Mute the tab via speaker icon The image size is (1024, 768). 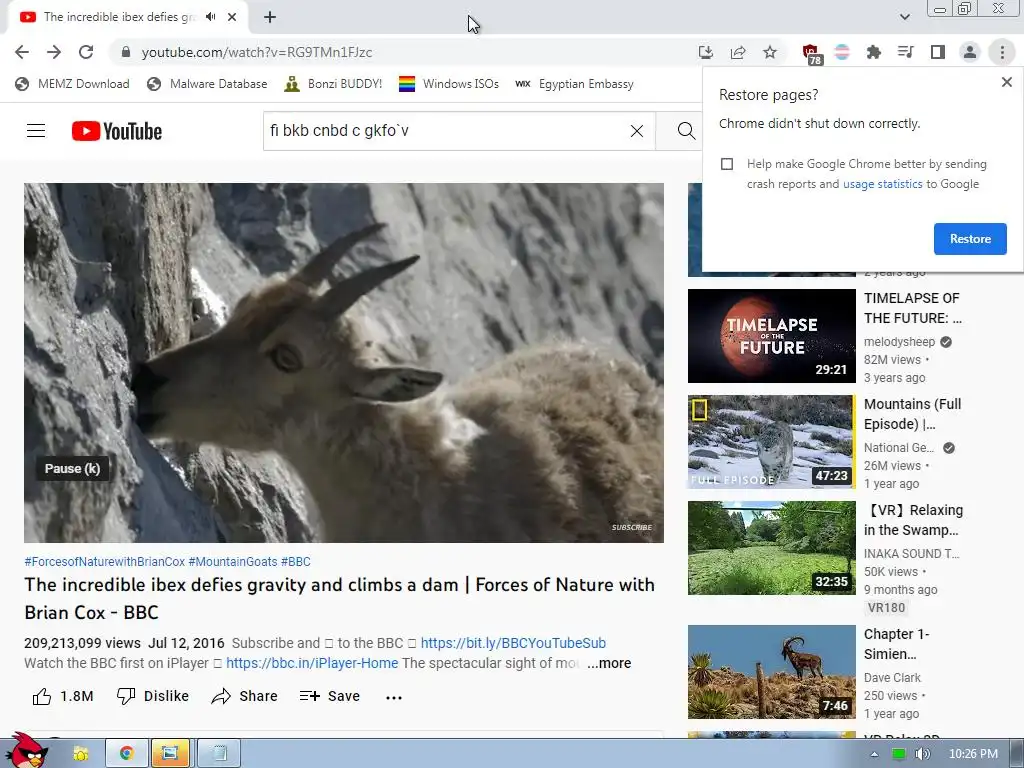[210, 17]
